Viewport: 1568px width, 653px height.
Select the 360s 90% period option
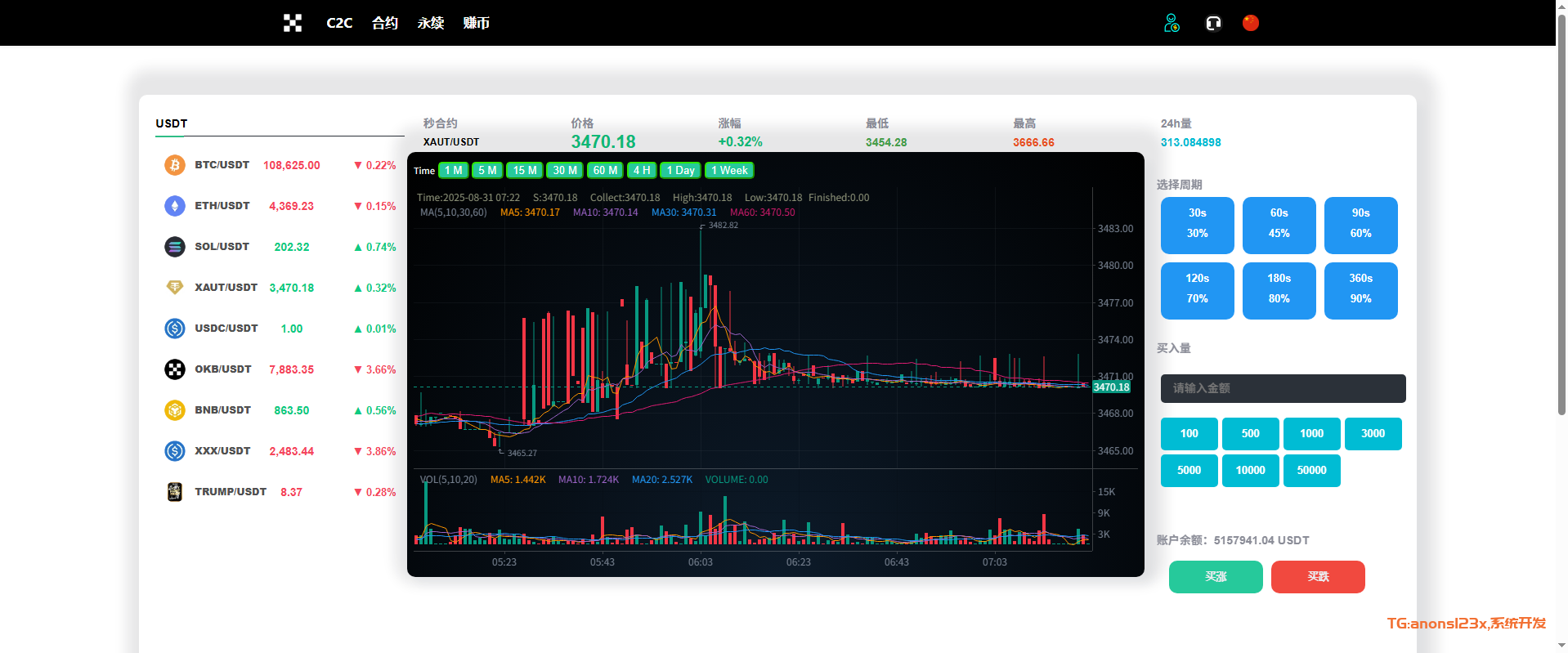tap(1360, 290)
